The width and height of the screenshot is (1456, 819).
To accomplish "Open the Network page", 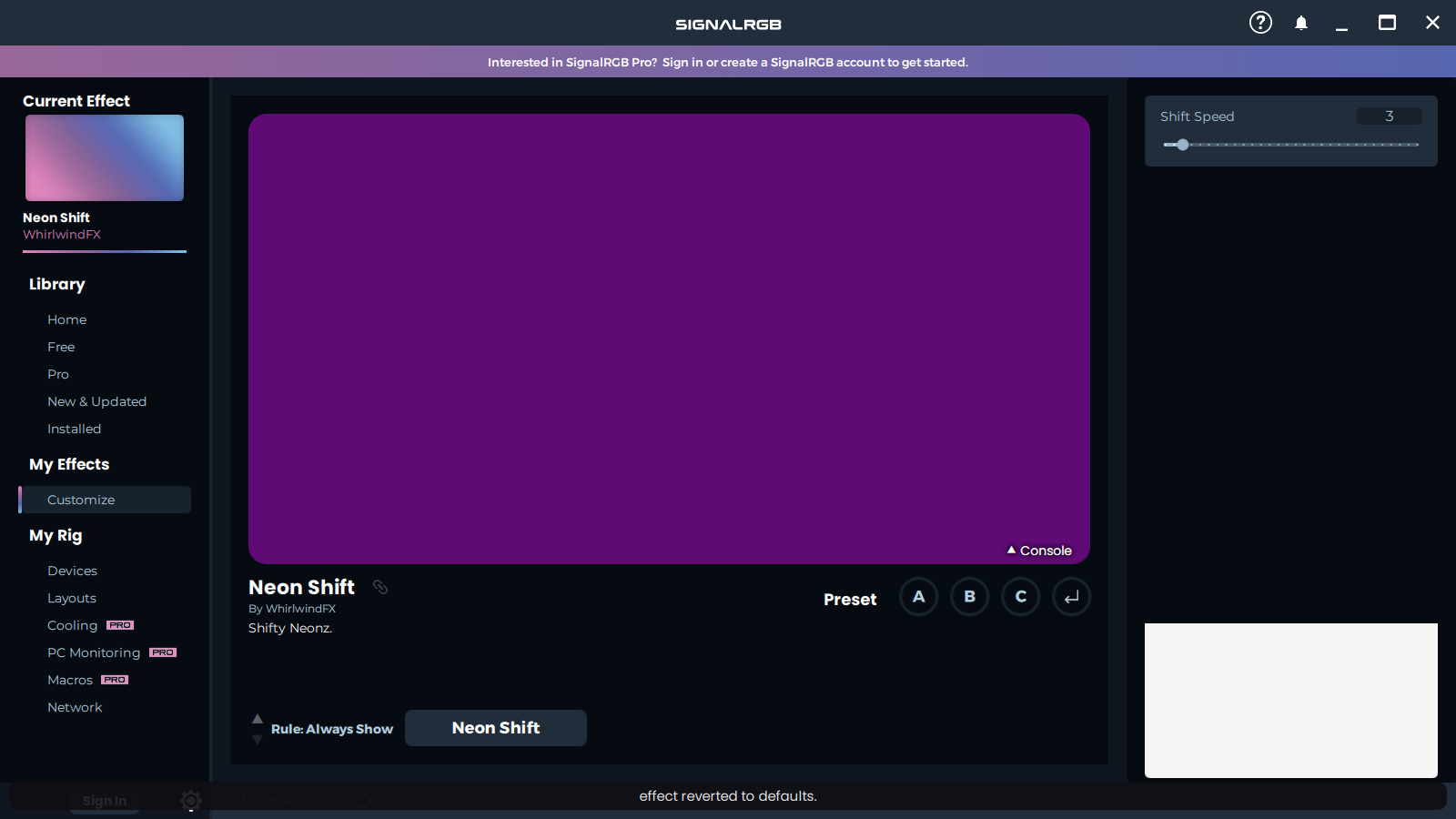I will (75, 707).
